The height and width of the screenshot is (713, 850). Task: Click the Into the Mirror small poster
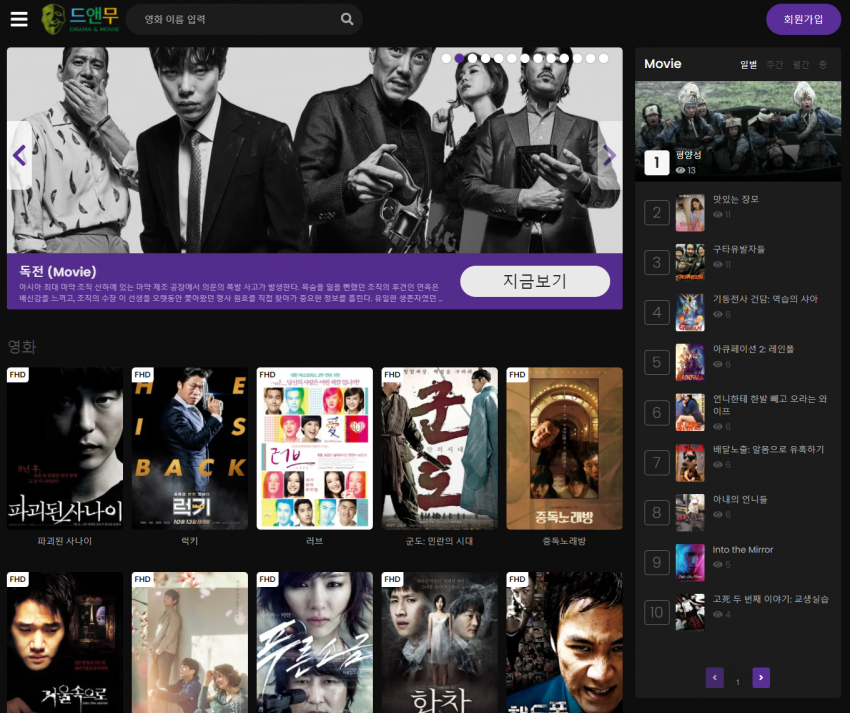pos(690,562)
